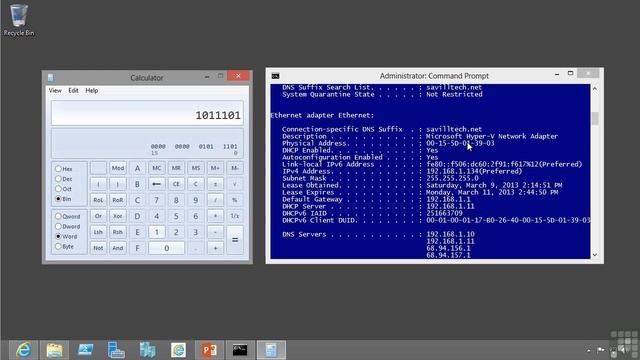The image size is (640, 360).
Task: Open the PowerPoint taskbar icon
Action: [x=209, y=350]
